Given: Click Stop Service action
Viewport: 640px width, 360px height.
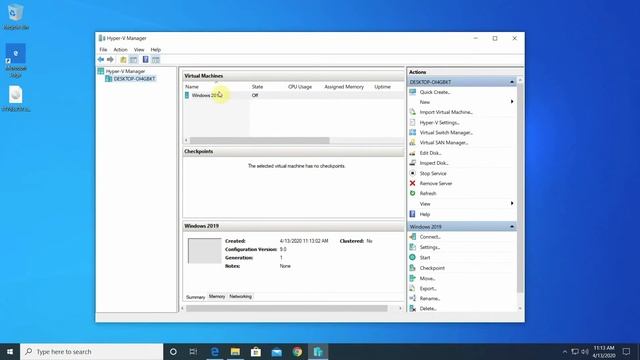Looking at the screenshot, I should pyautogui.click(x=433, y=173).
